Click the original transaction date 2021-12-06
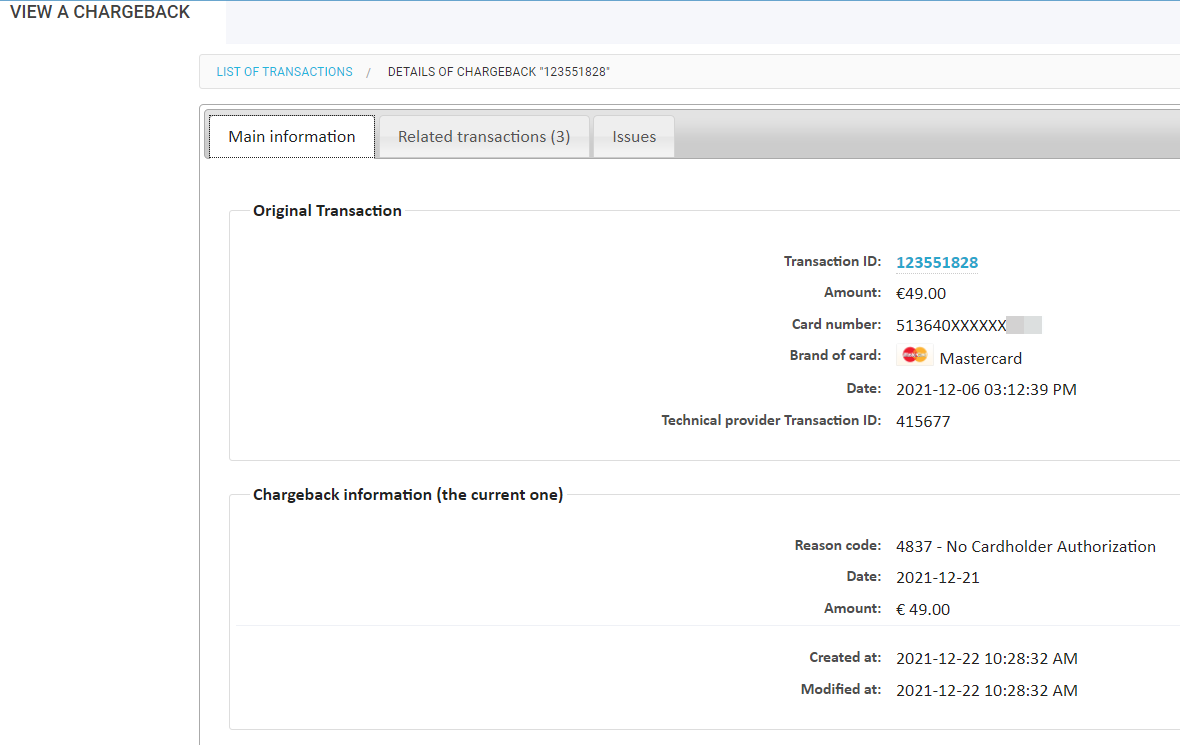Viewport: 1180px width, 745px height. 986,389
